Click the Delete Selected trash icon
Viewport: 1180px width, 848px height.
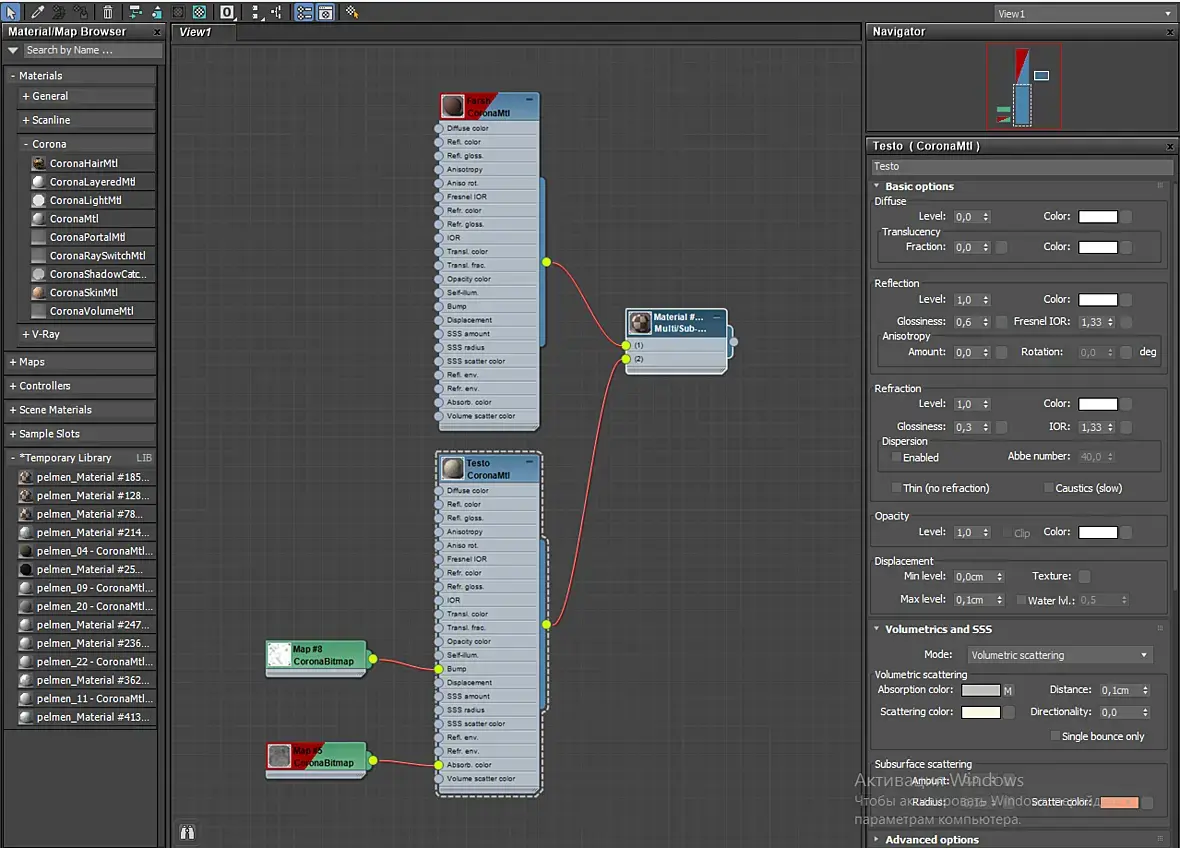[108, 12]
